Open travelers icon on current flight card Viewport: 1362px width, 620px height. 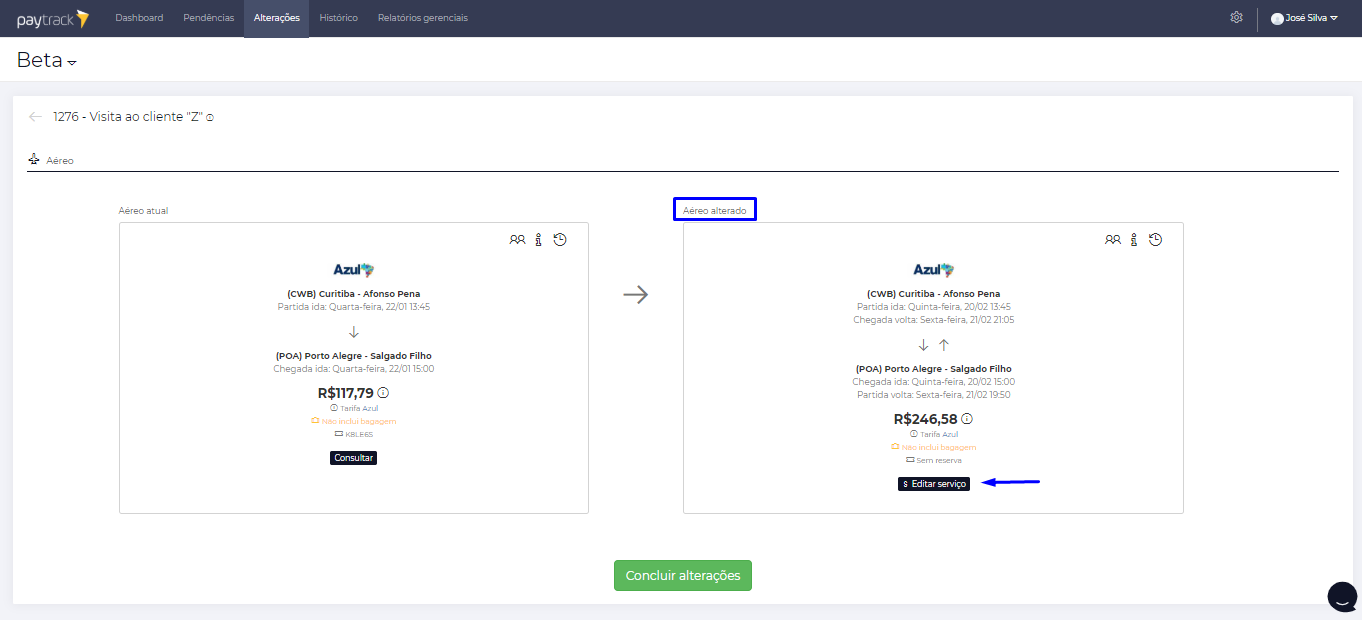click(x=517, y=240)
